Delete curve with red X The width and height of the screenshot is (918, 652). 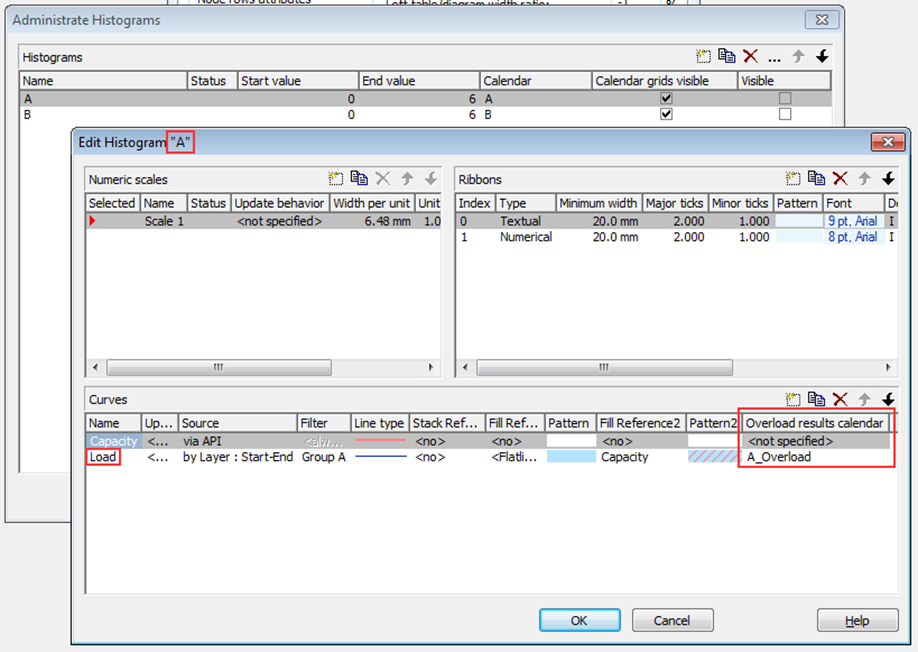840,399
